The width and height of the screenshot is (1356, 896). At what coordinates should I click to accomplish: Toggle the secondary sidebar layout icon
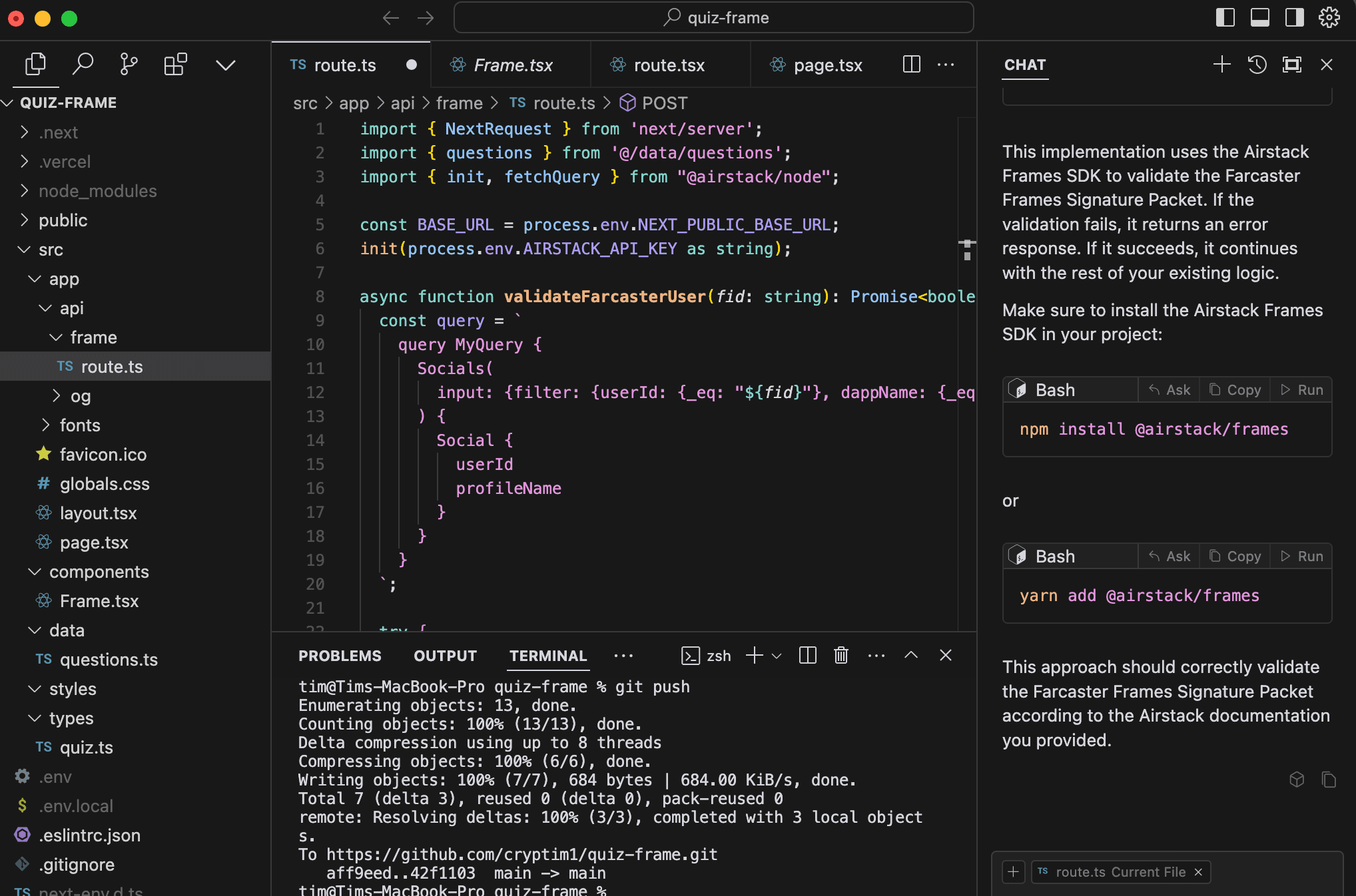click(x=1295, y=17)
